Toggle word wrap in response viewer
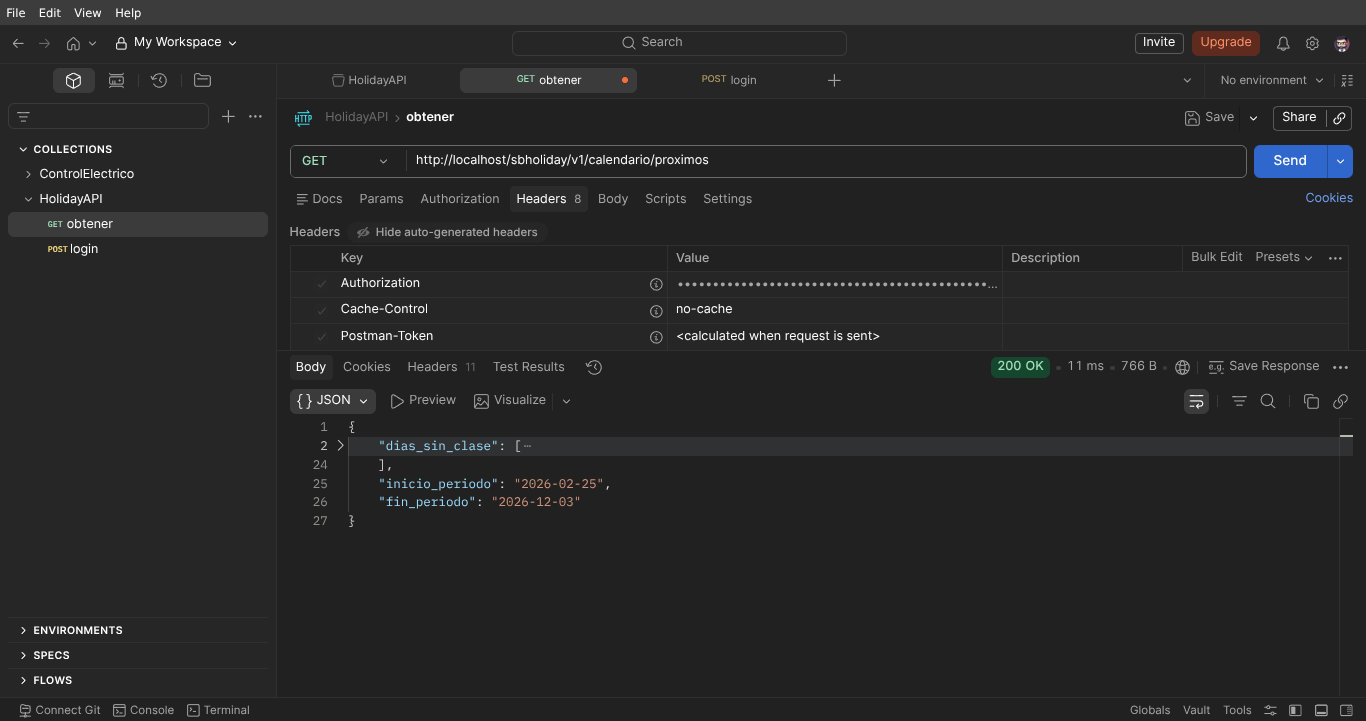Image resolution: width=1366 pixels, height=721 pixels. 1196,401
